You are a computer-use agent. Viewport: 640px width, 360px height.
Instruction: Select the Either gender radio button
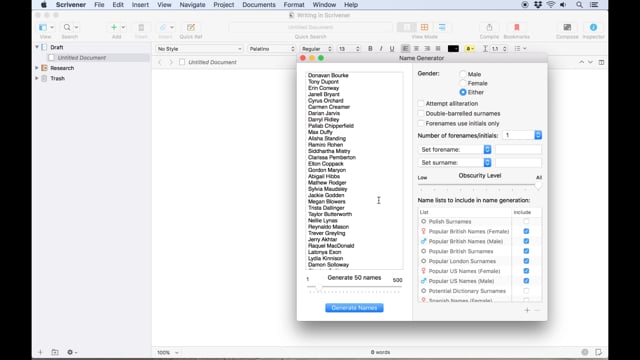462,92
